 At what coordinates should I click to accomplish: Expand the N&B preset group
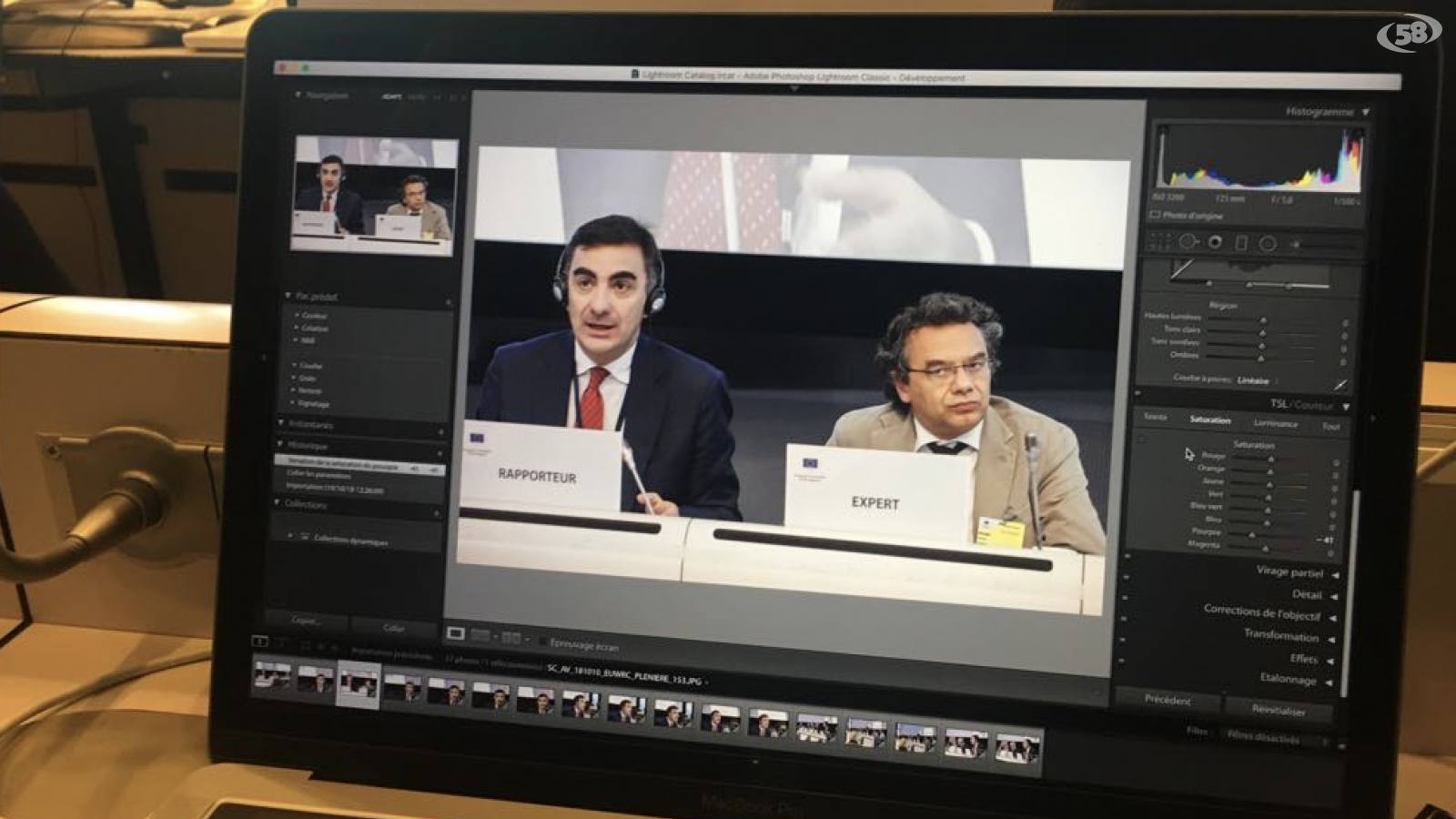click(295, 339)
